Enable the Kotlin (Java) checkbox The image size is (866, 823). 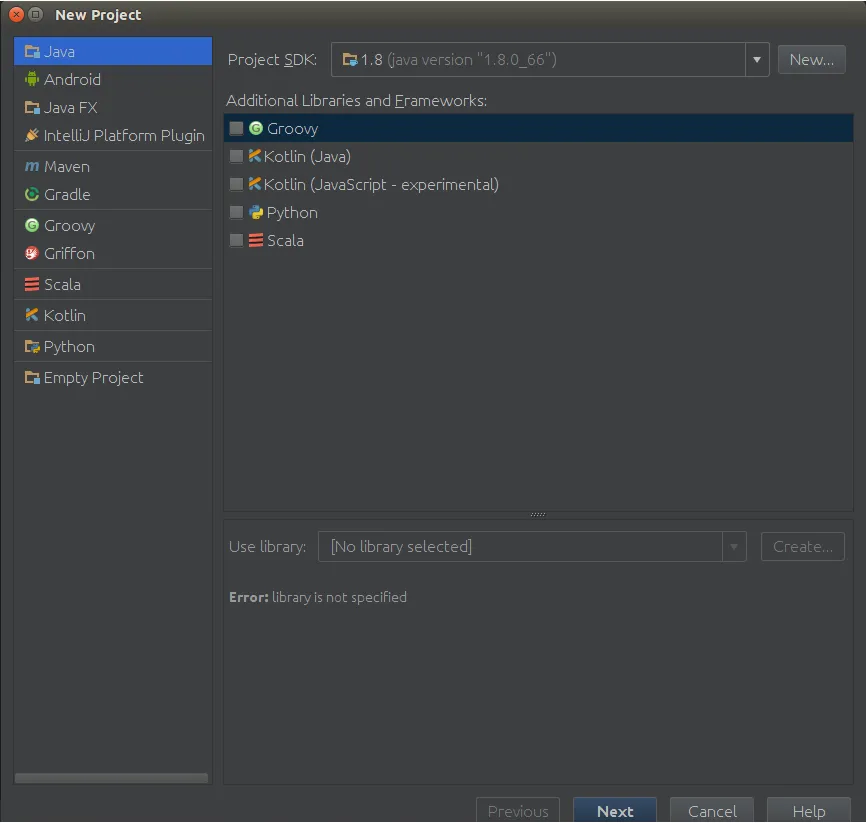[x=236, y=156]
